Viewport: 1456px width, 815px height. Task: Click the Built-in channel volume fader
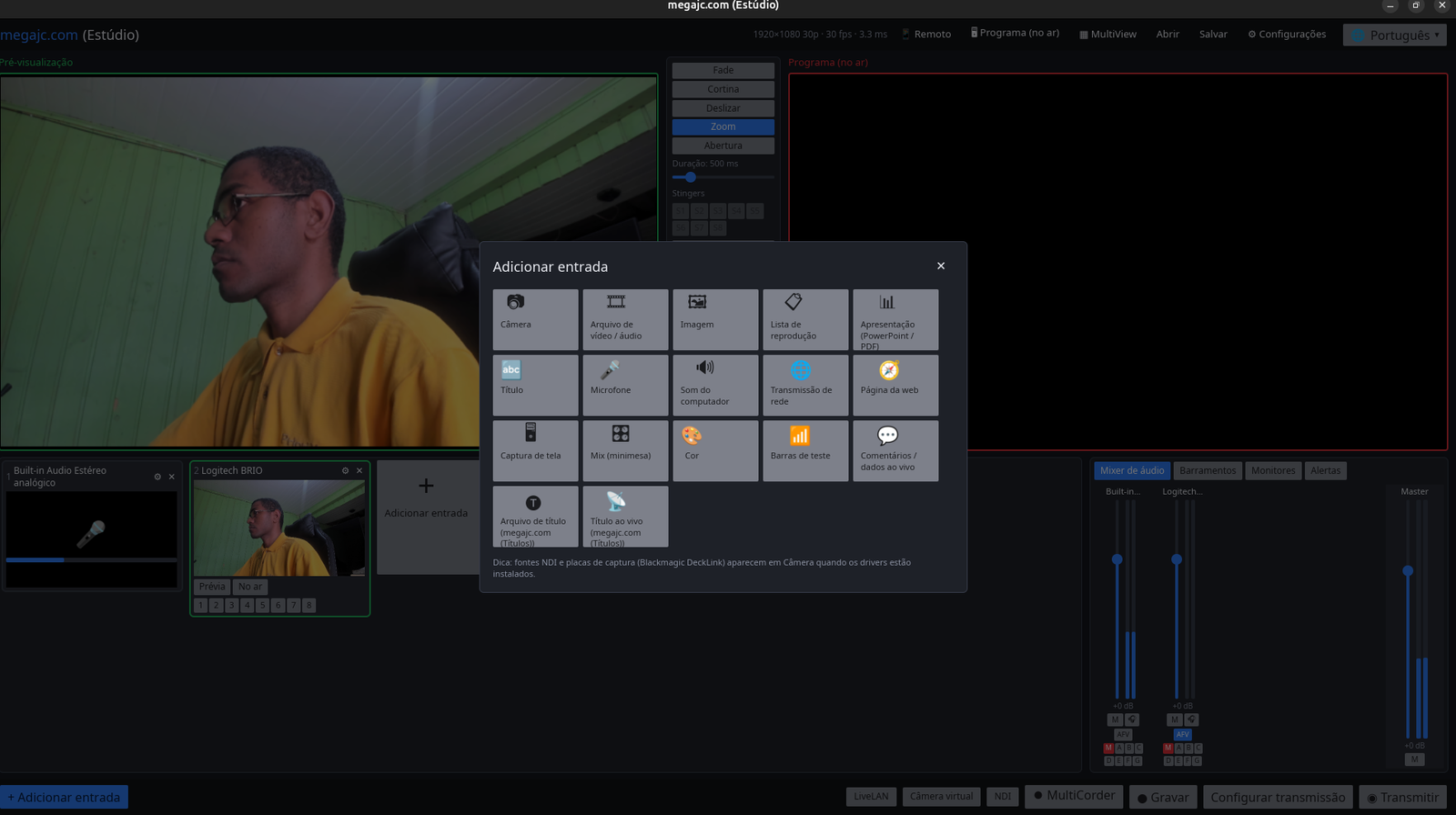tap(1117, 559)
